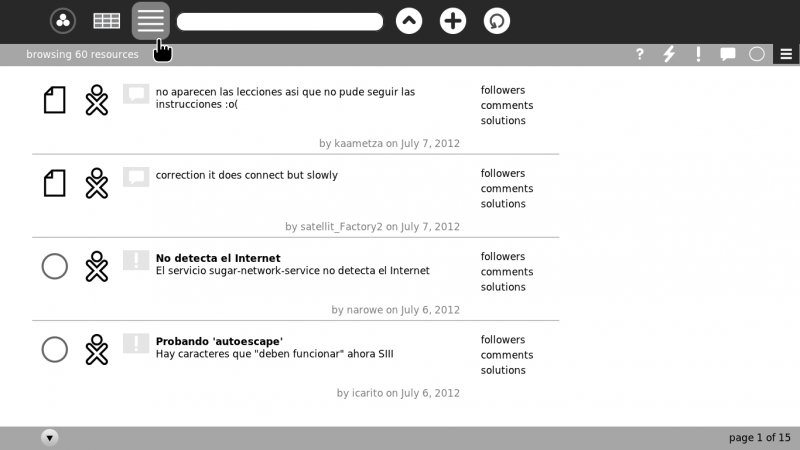Click the document icon of the satellit_Factory2 post
The height and width of the screenshot is (450, 800).
(55, 183)
